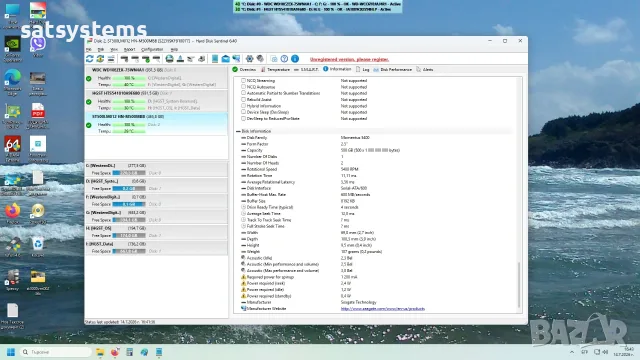This screenshot has width=640, height=360.
Task: Click the envelope send report toolbar icon
Action: pos(225,59)
